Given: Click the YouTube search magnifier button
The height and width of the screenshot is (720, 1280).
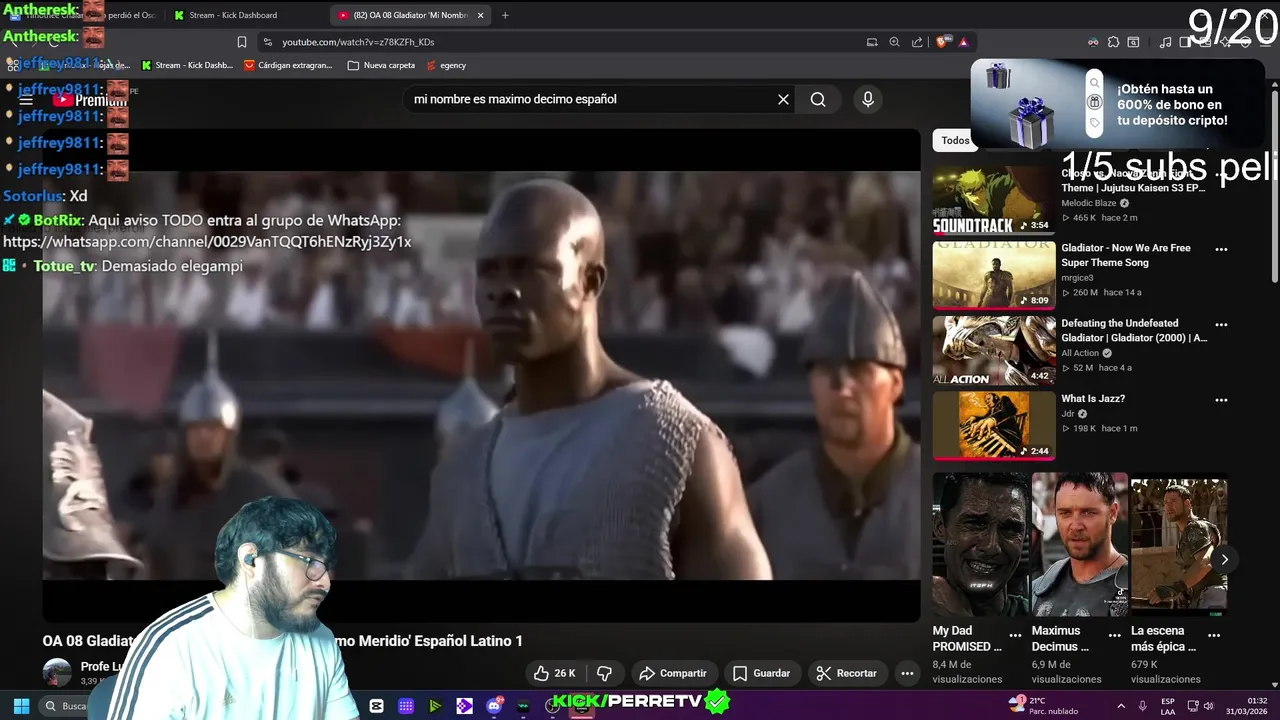Looking at the screenshot, I should pos(818,99).
